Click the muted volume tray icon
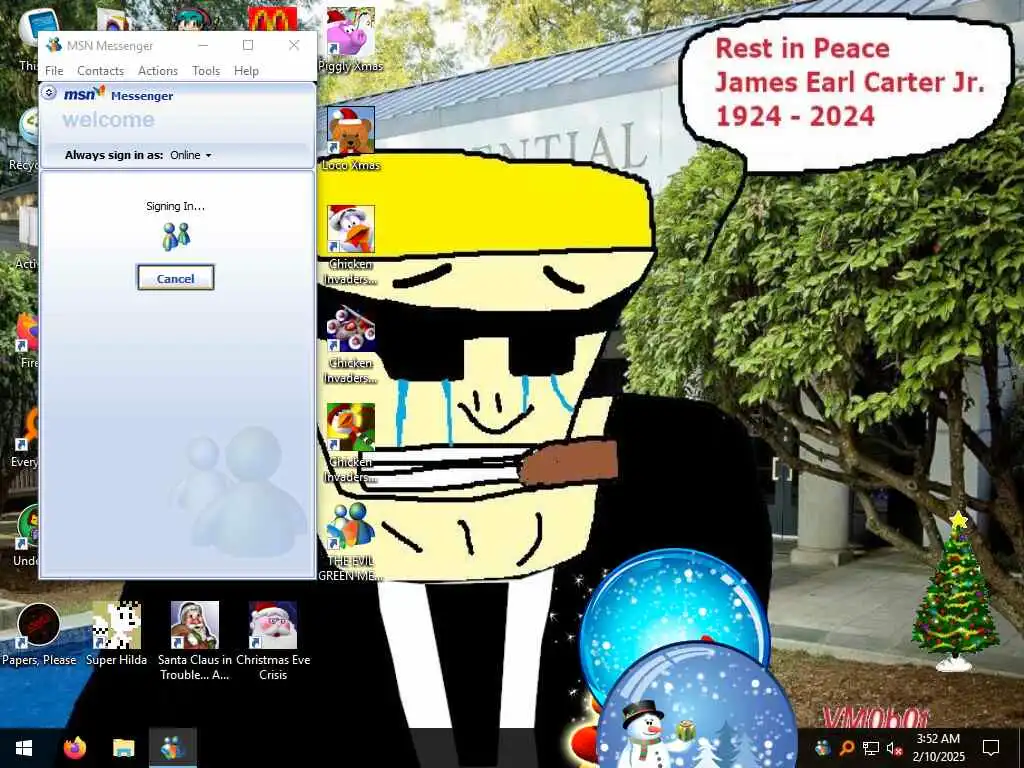This screenshot has width=1024, height=768. (894, 748)
